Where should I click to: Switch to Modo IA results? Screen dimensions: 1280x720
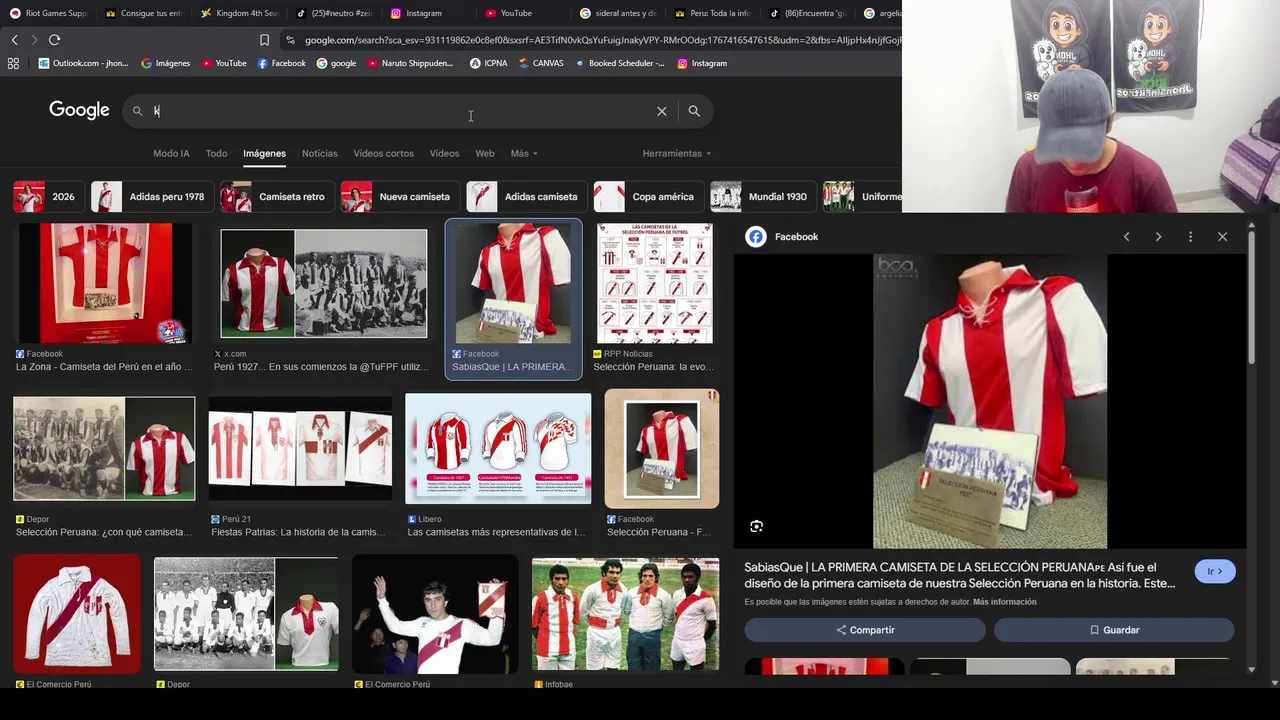click(x=171, y=153)
